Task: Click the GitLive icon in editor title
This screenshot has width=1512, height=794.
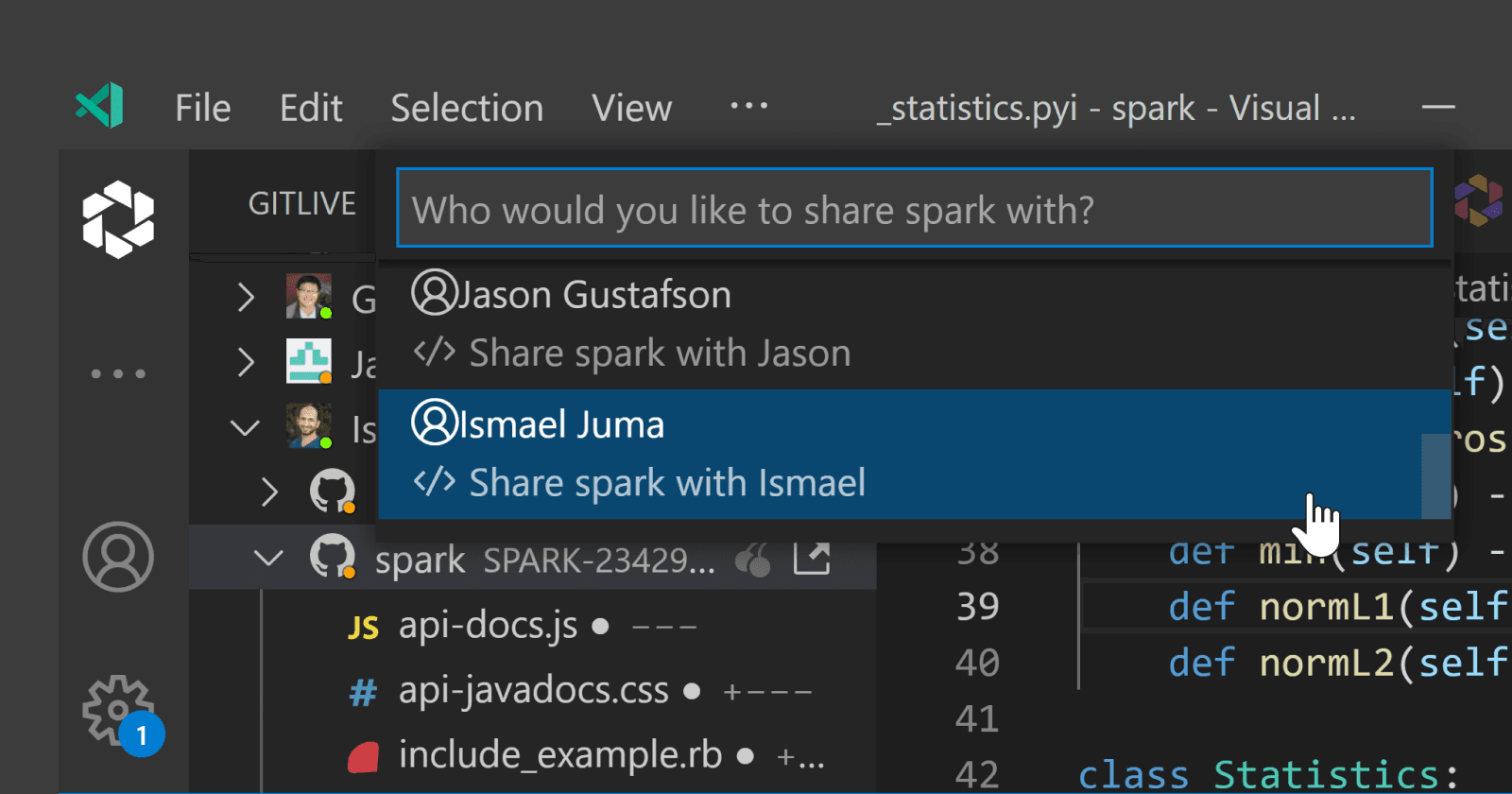Action: click(x=1478, y=199)
